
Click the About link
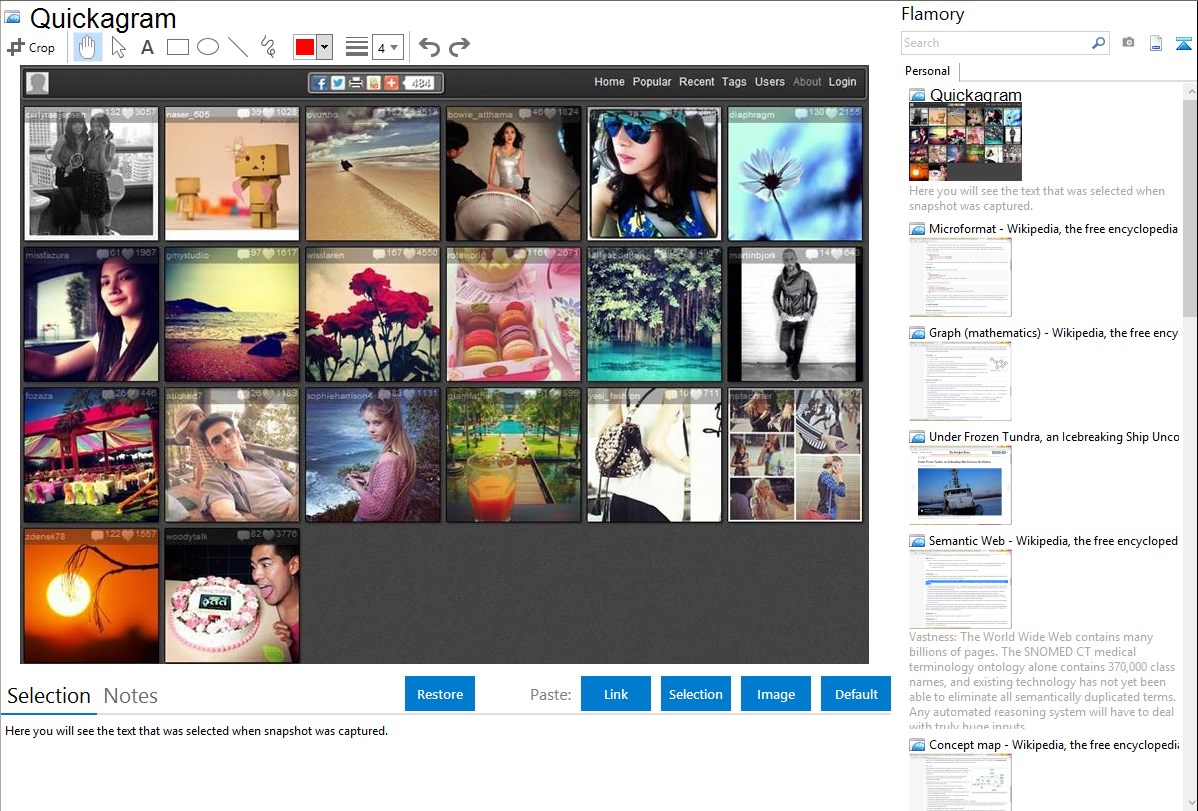point(807,82)
